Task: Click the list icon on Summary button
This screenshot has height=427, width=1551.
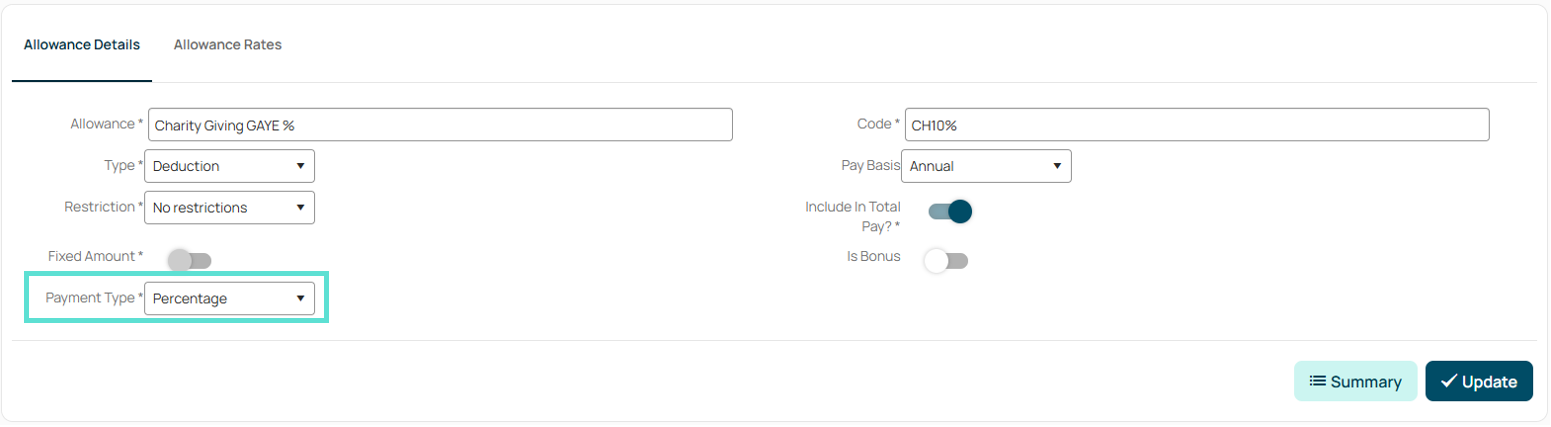Action: 1318,381
